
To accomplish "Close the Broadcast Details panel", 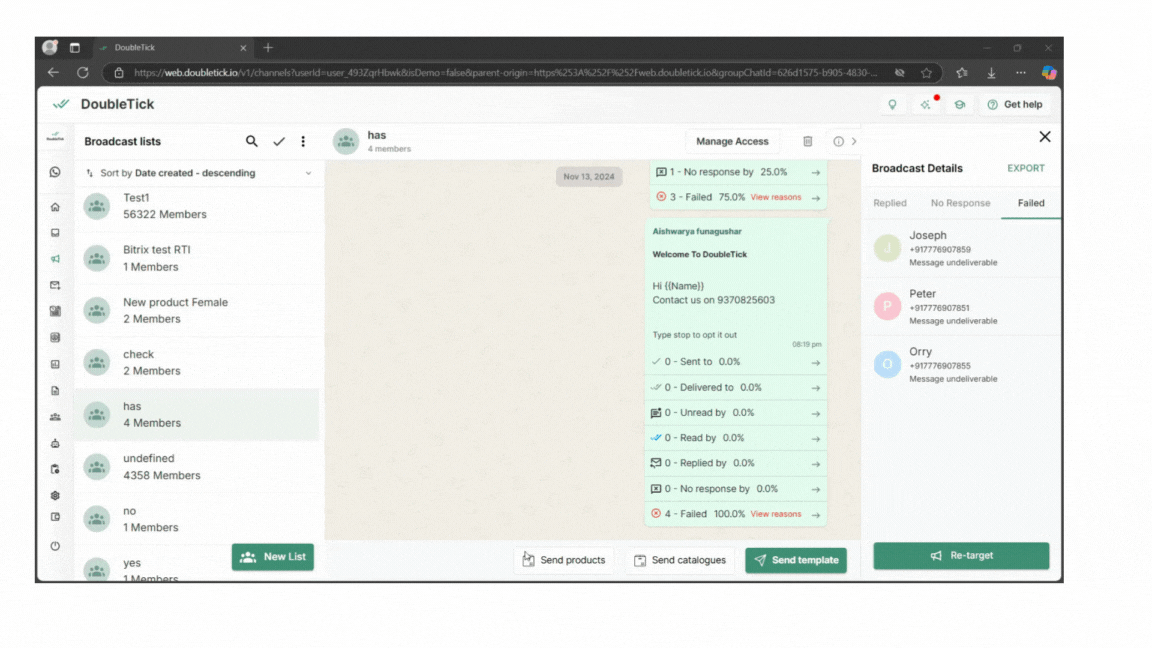I will [x=1044, y=137].
